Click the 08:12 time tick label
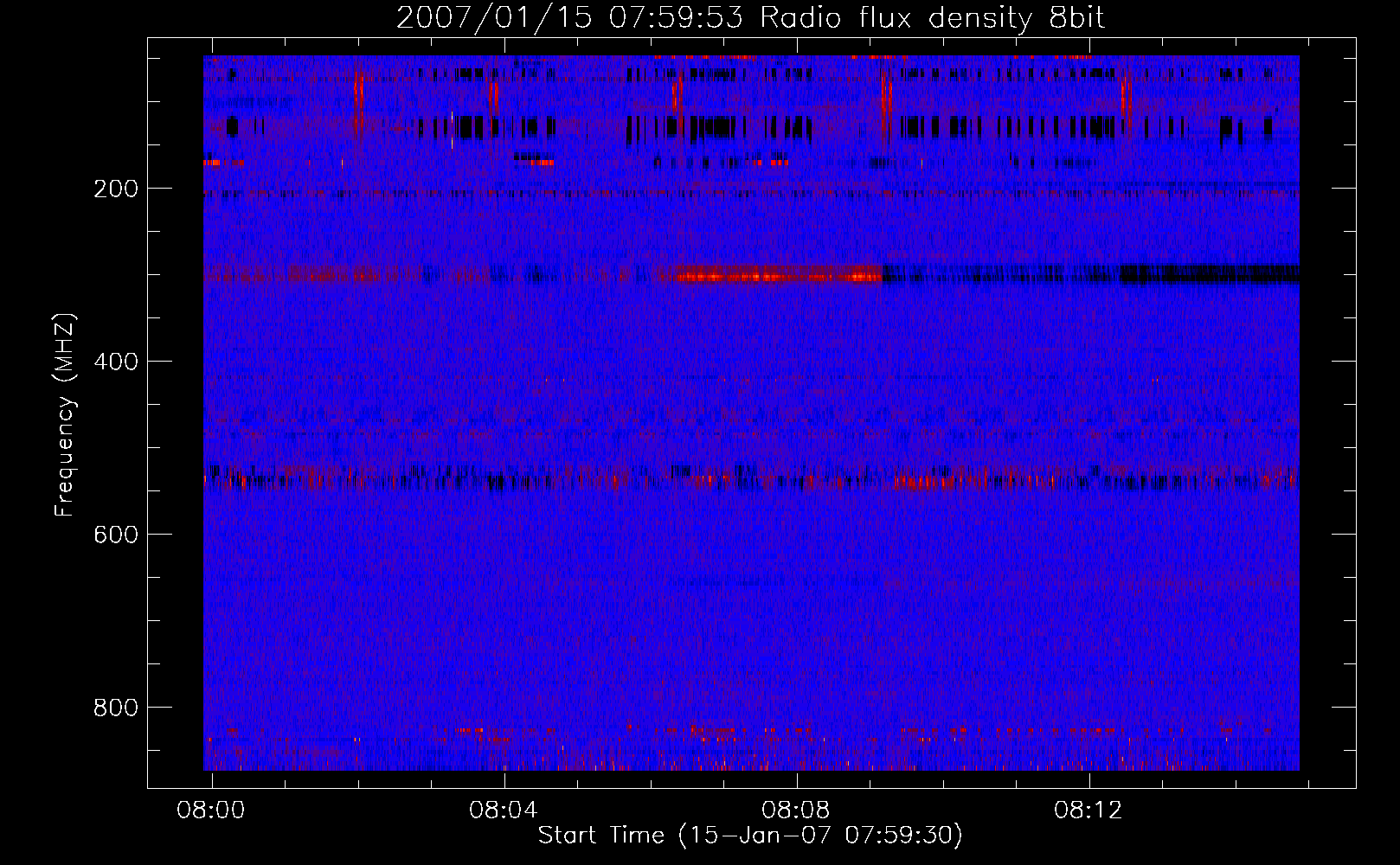 click(x=1089, y=811)
